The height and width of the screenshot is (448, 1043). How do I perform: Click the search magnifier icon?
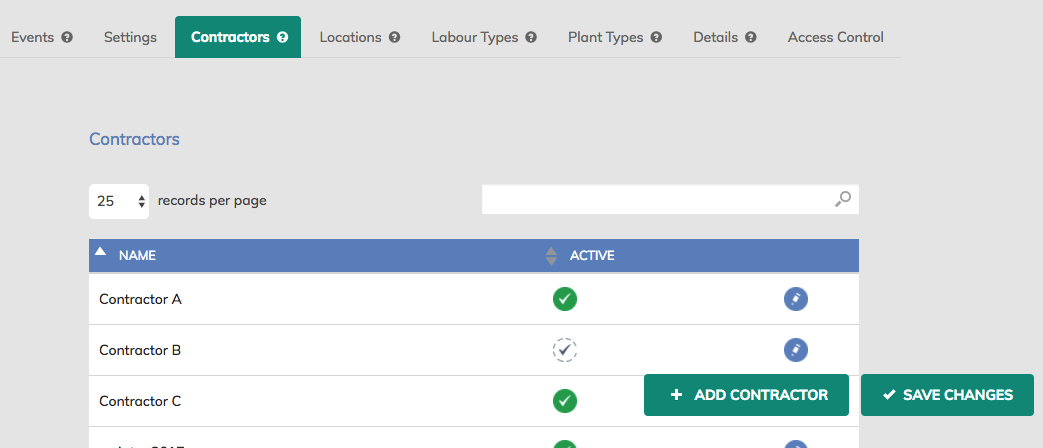click(x=843, y=199)
